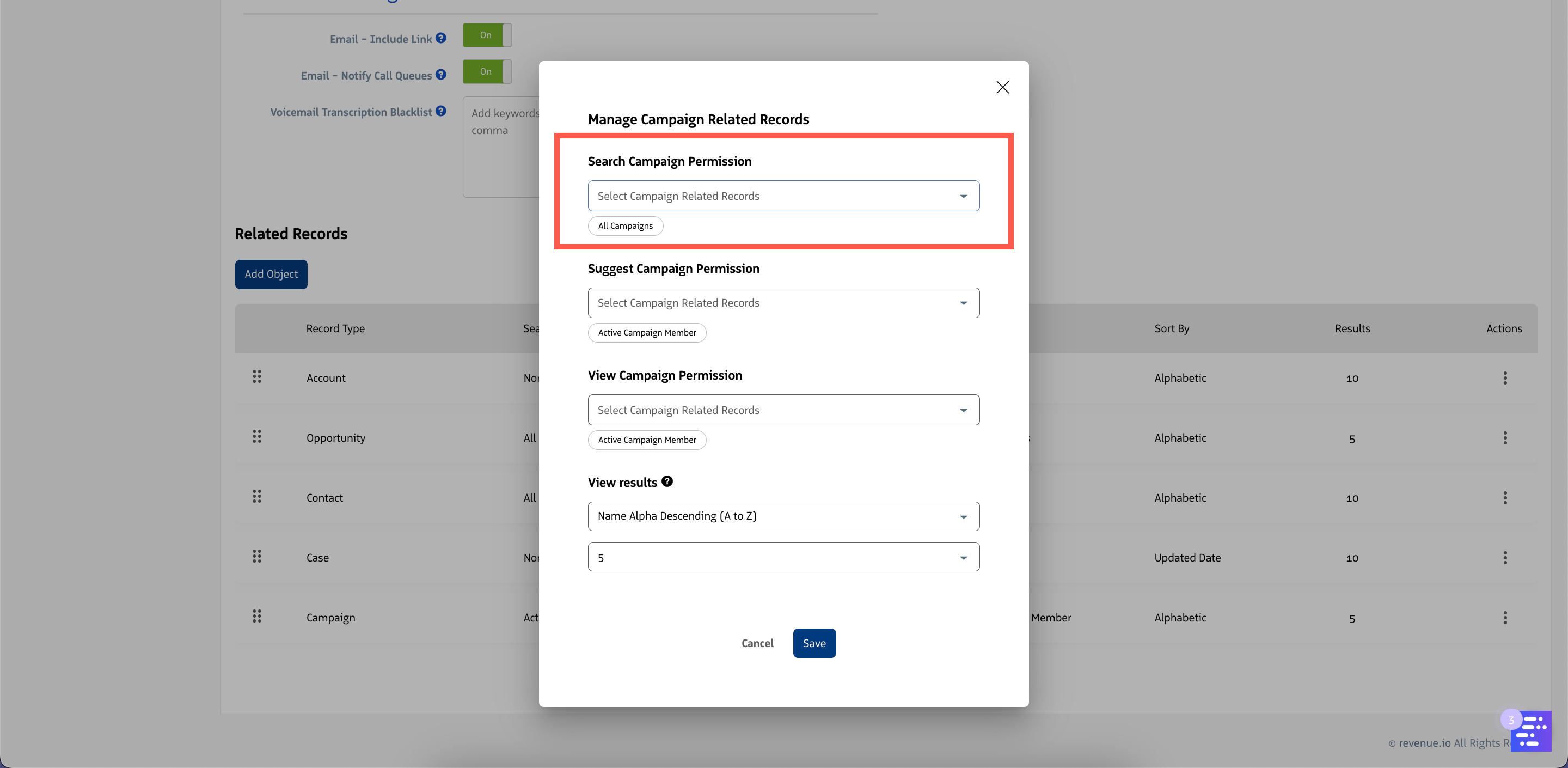Toggle Email Include Link switch
This screenshot has width=1568, height=768.
[x=486, y=35]
